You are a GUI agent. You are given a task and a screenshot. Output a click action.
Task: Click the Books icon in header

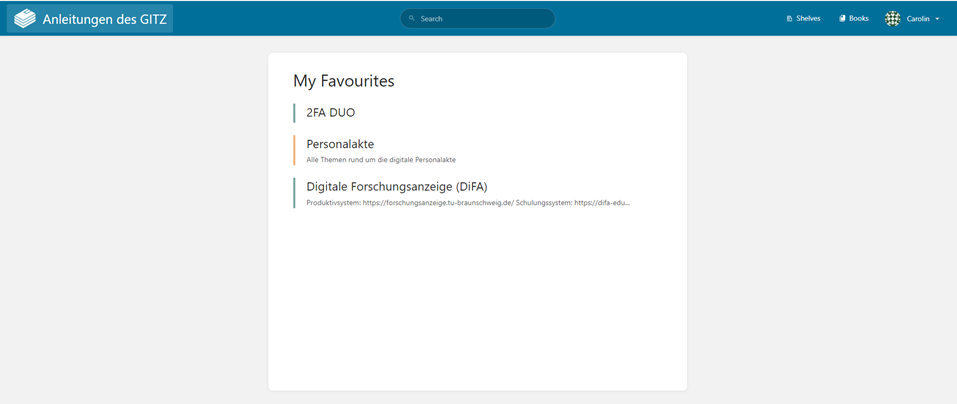click(x=842, y=18)
